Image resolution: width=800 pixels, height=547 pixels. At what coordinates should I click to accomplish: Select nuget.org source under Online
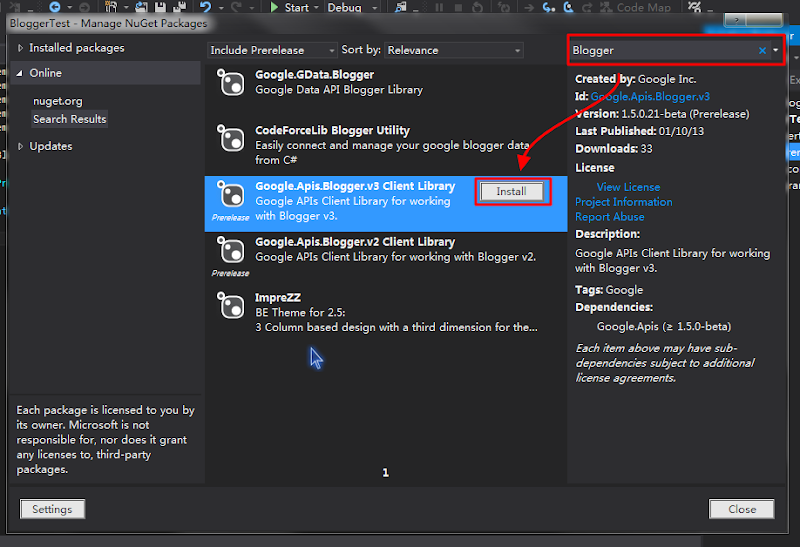pos(58,101)
